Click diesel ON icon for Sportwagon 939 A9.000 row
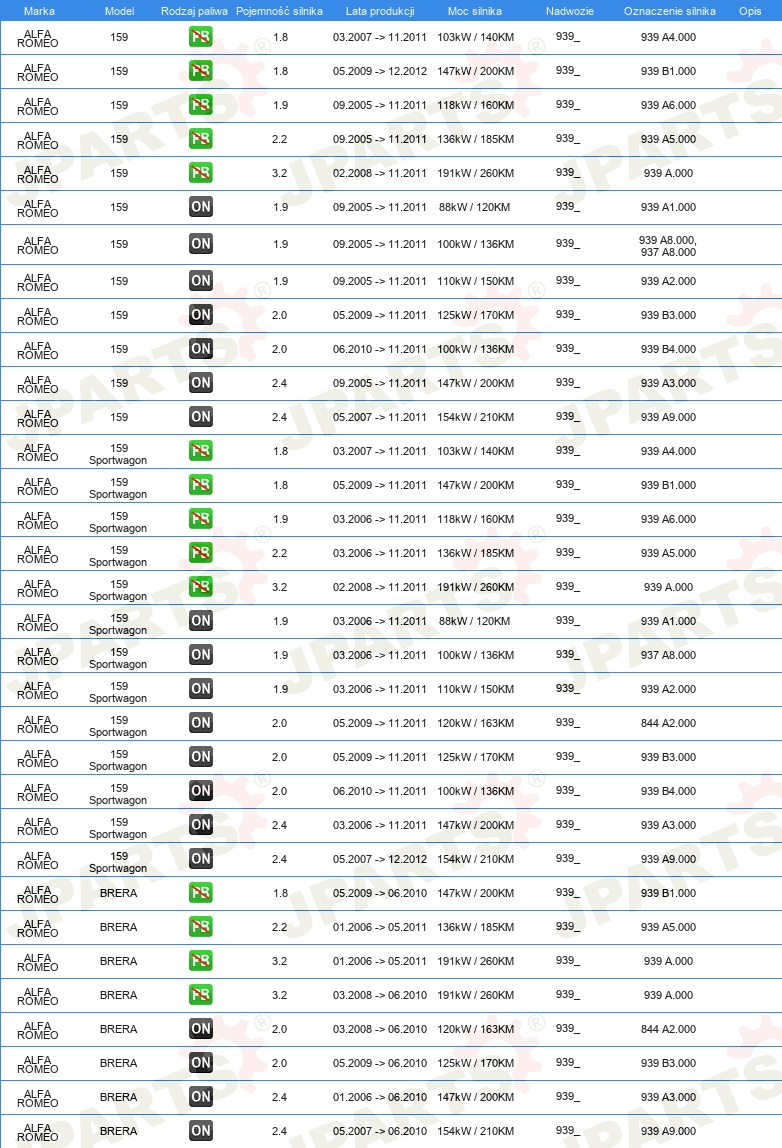The width and height of the screenshot is (782, 1148). pyautogui.click(x=201, y=859)
